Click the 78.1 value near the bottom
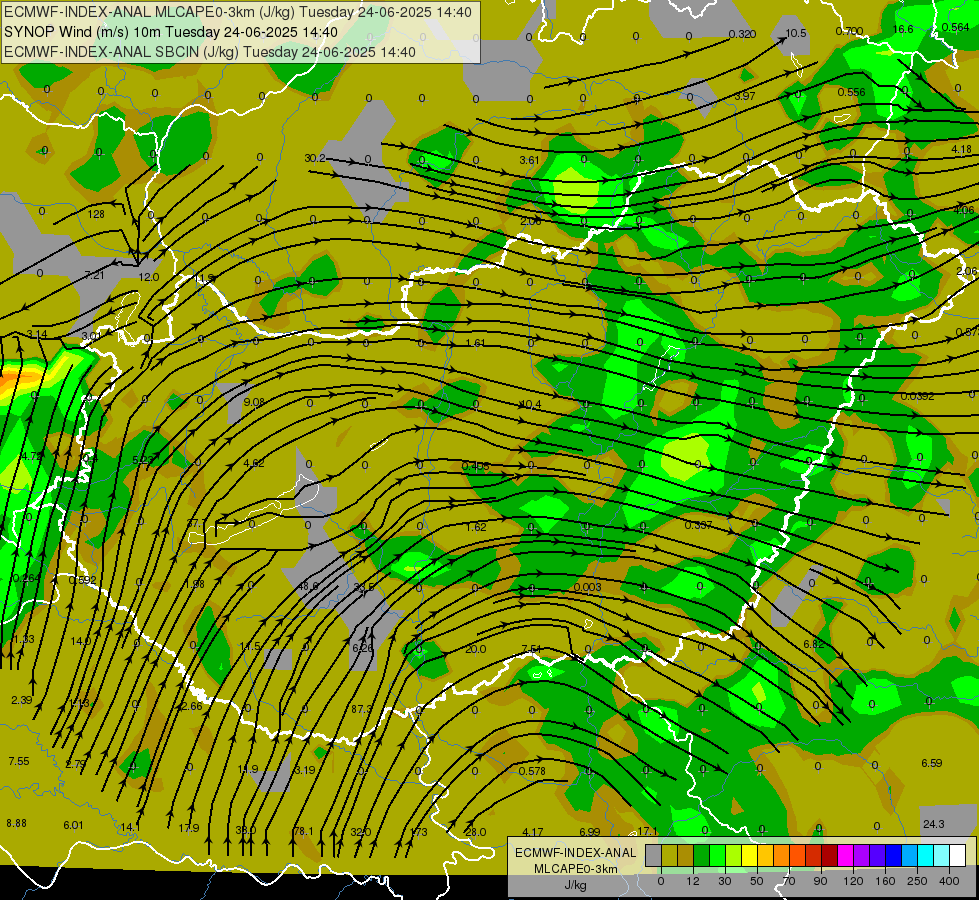 coord(303,831)
